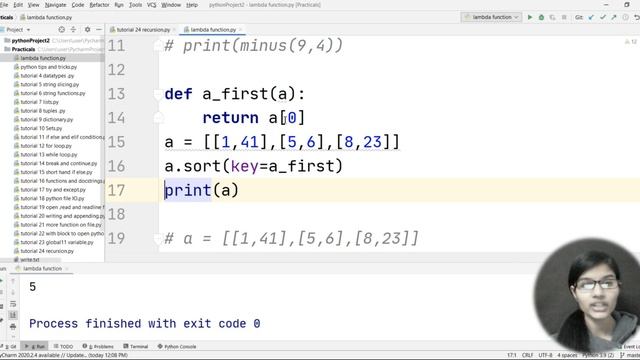Open the Python Console tool window
This screenshot has height=360, width=640.
[177, 347]
